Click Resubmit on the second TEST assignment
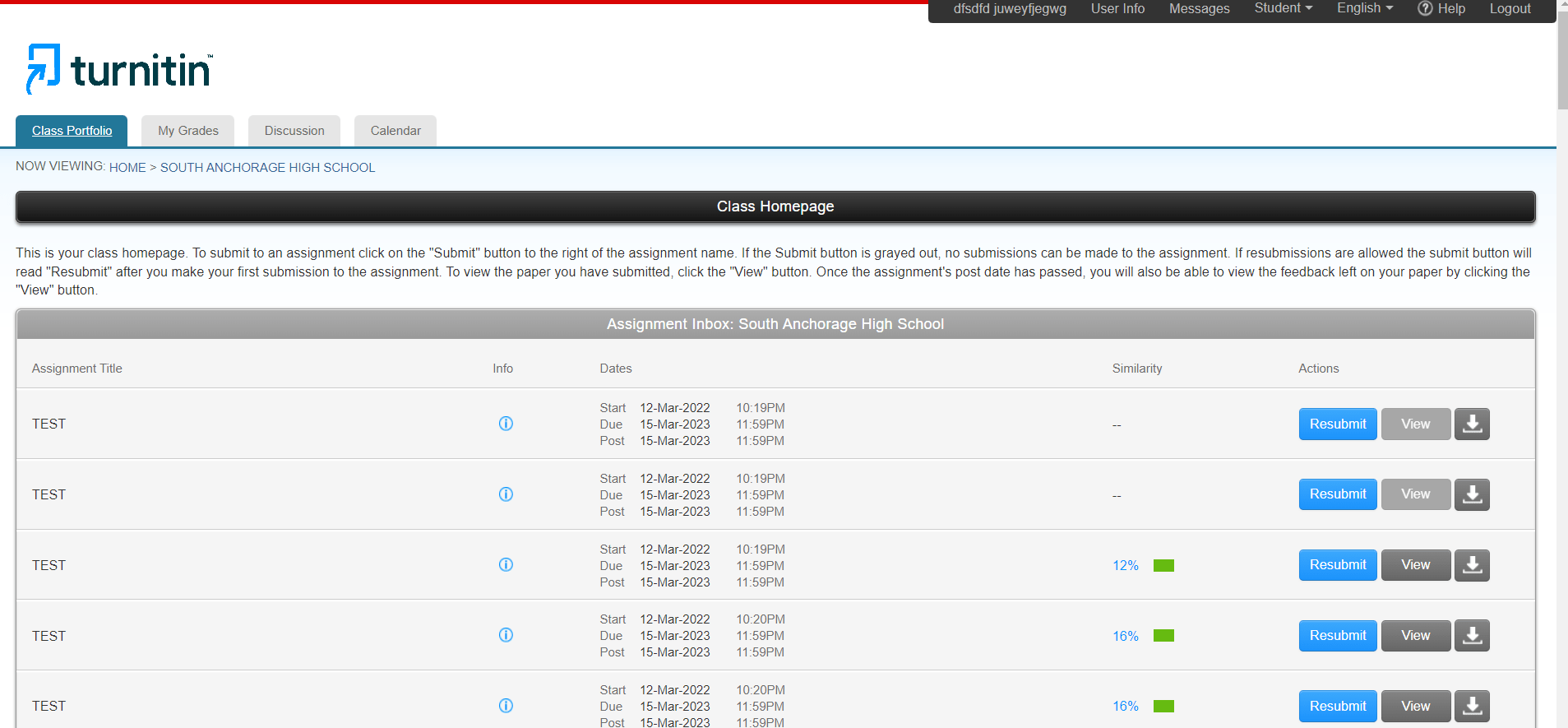This screenshot has height=728, width=1568. pos(1338,494)
